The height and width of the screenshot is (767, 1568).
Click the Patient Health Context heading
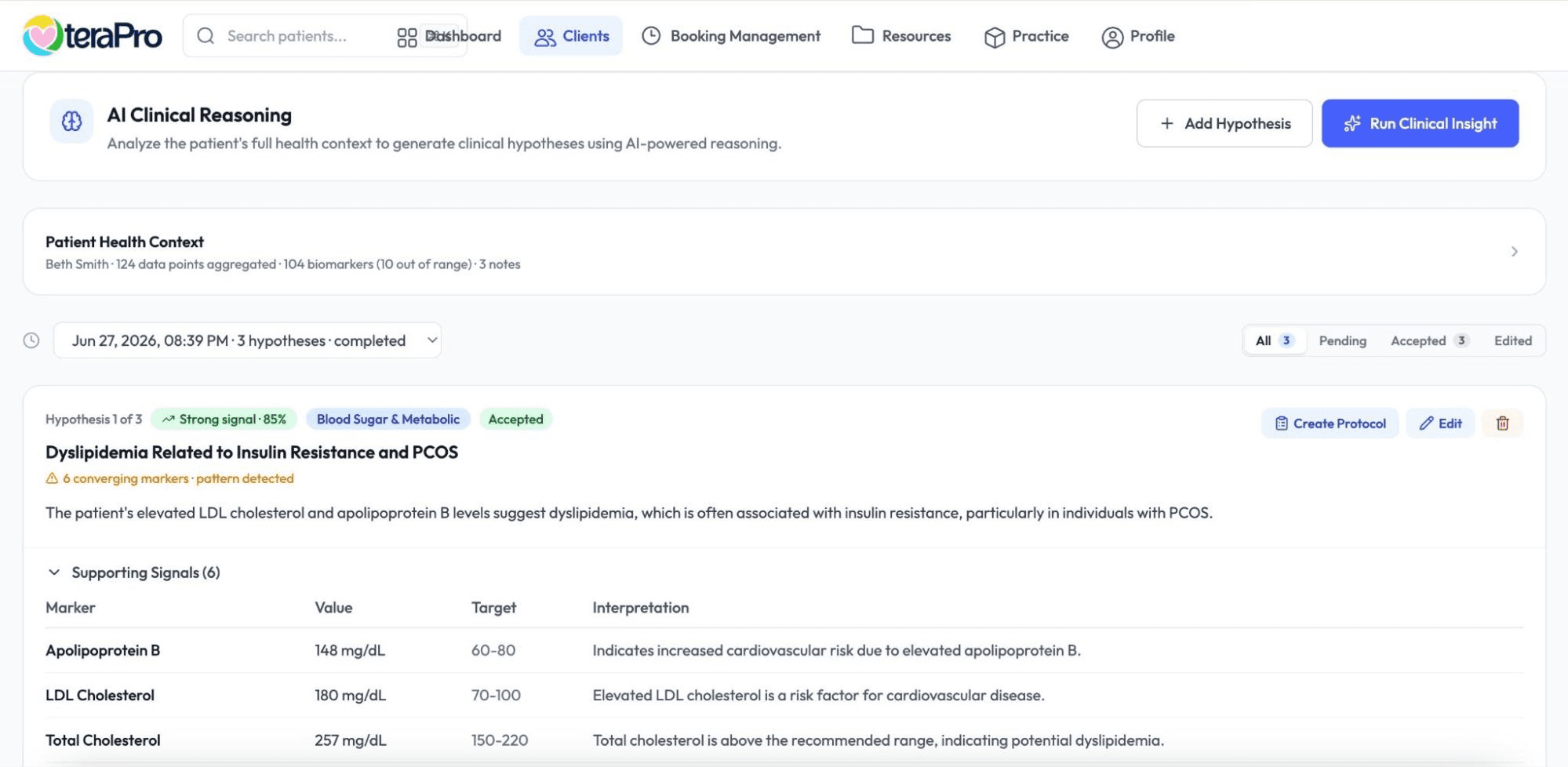pyautogui.click(x=125, y=242)
